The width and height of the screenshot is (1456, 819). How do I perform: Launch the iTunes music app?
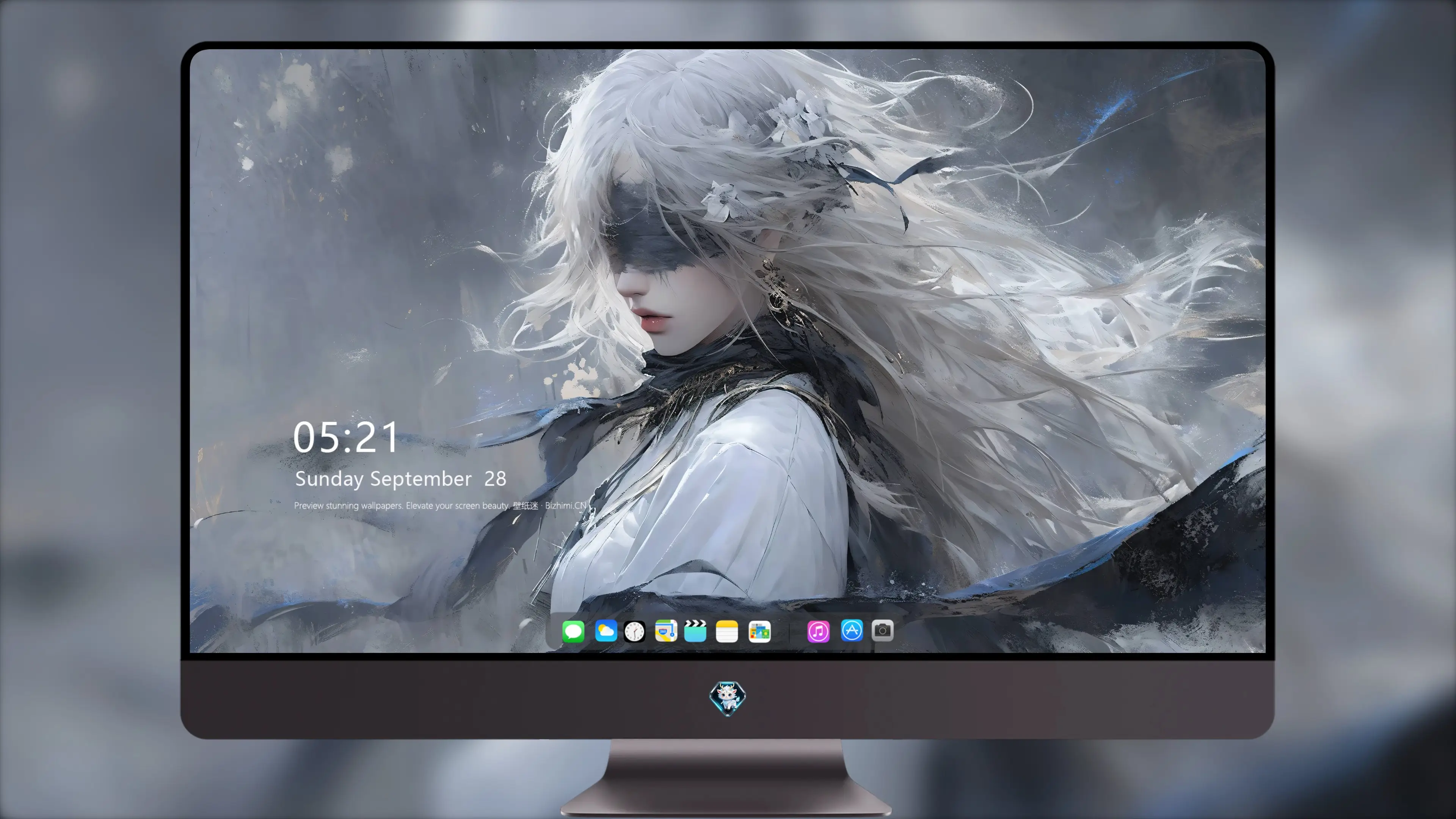click(x=819, y=631)
